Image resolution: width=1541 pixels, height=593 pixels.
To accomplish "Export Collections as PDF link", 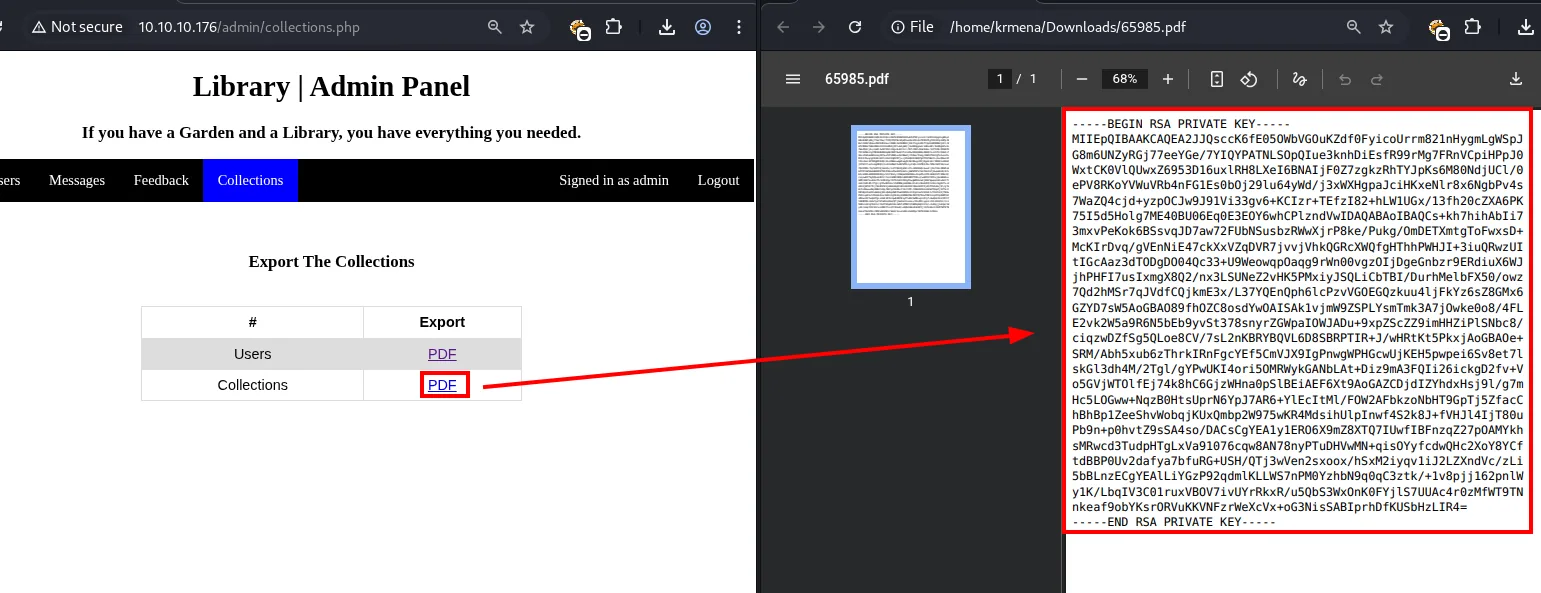I will [442, 385].
